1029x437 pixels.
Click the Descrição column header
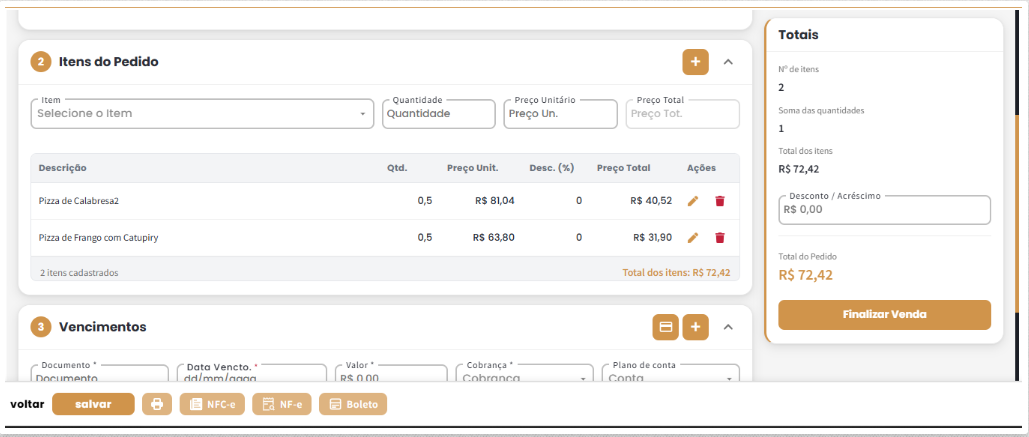tap(62, 168)
